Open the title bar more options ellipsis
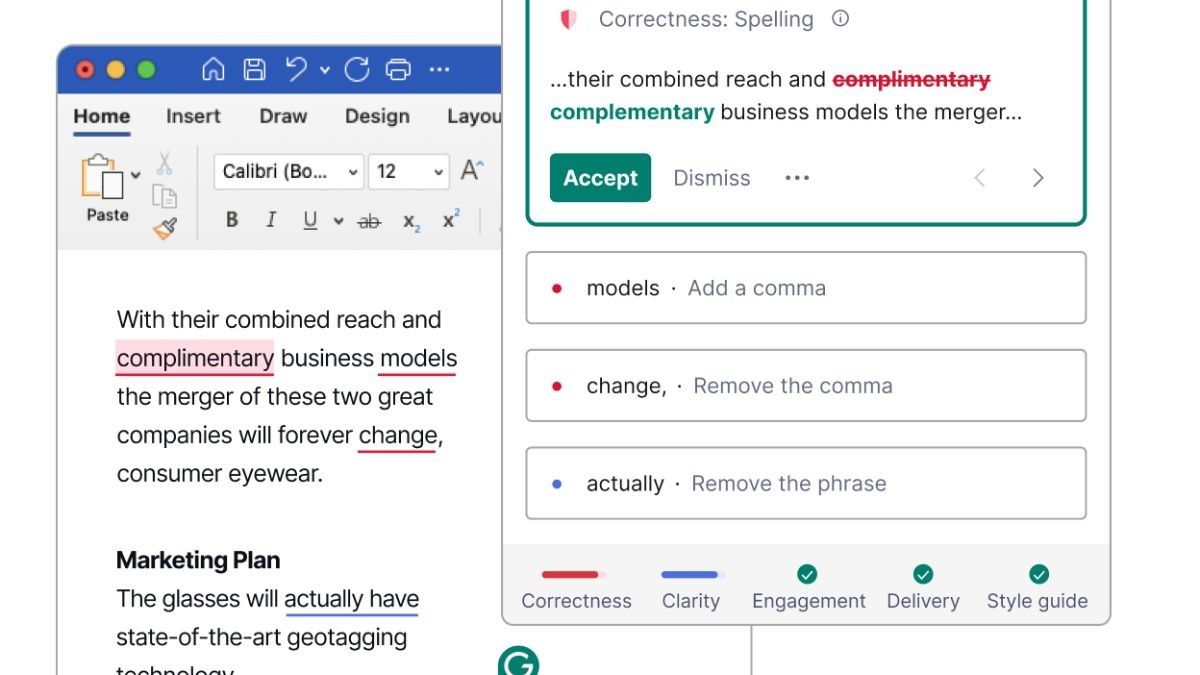 click(x=439, y=70)
